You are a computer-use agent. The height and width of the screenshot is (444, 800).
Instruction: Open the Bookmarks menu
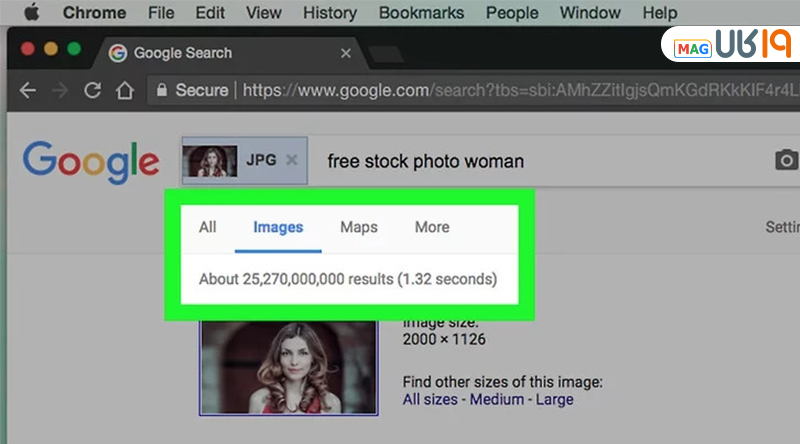pos(421,13)
